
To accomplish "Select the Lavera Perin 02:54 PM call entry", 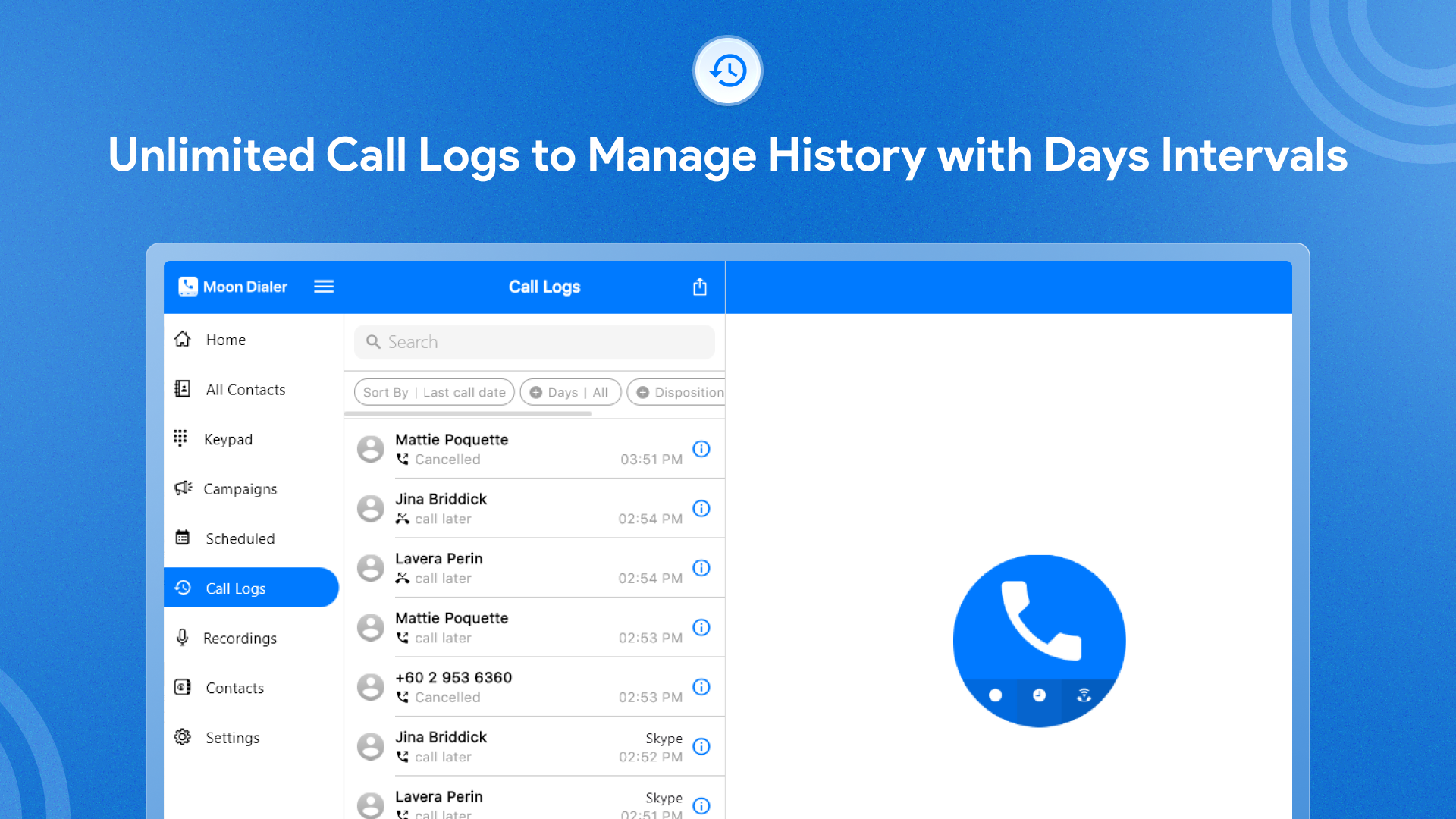I will point(535,568).
